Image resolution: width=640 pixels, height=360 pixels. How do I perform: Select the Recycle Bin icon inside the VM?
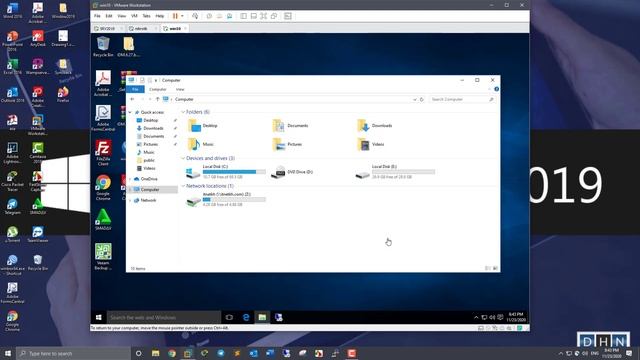[103, 47]
